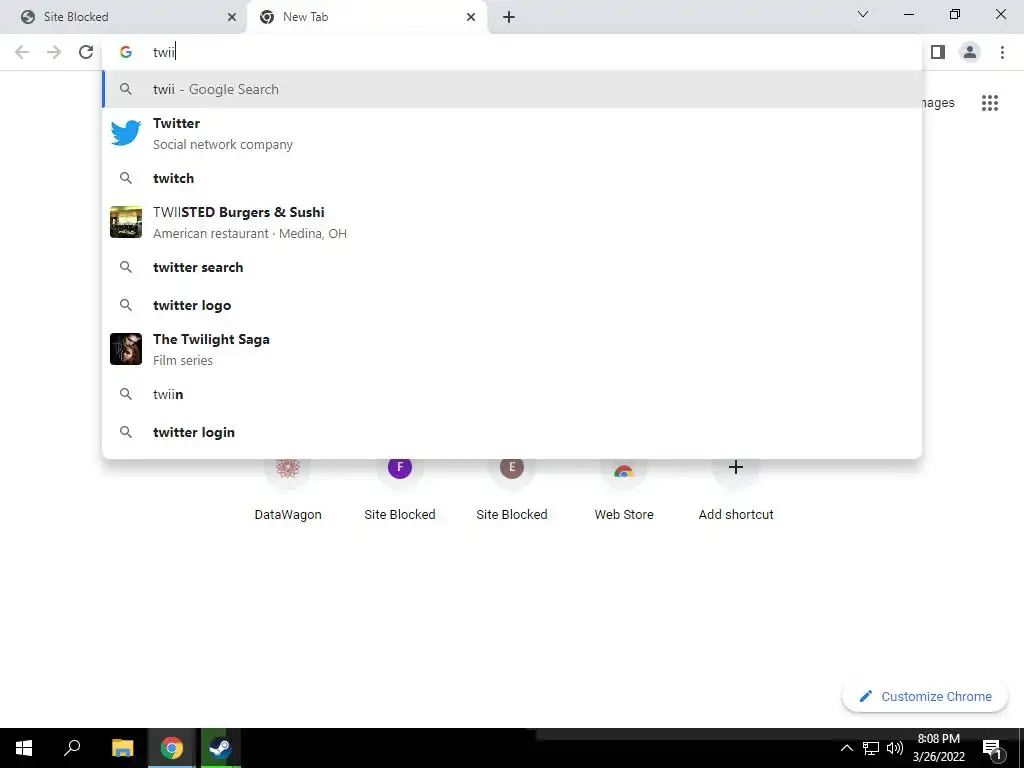Select the TWIISTED Burgers & Sushi suggestion
Viewport: 1024px width, 768px height.
coord(512,222)
